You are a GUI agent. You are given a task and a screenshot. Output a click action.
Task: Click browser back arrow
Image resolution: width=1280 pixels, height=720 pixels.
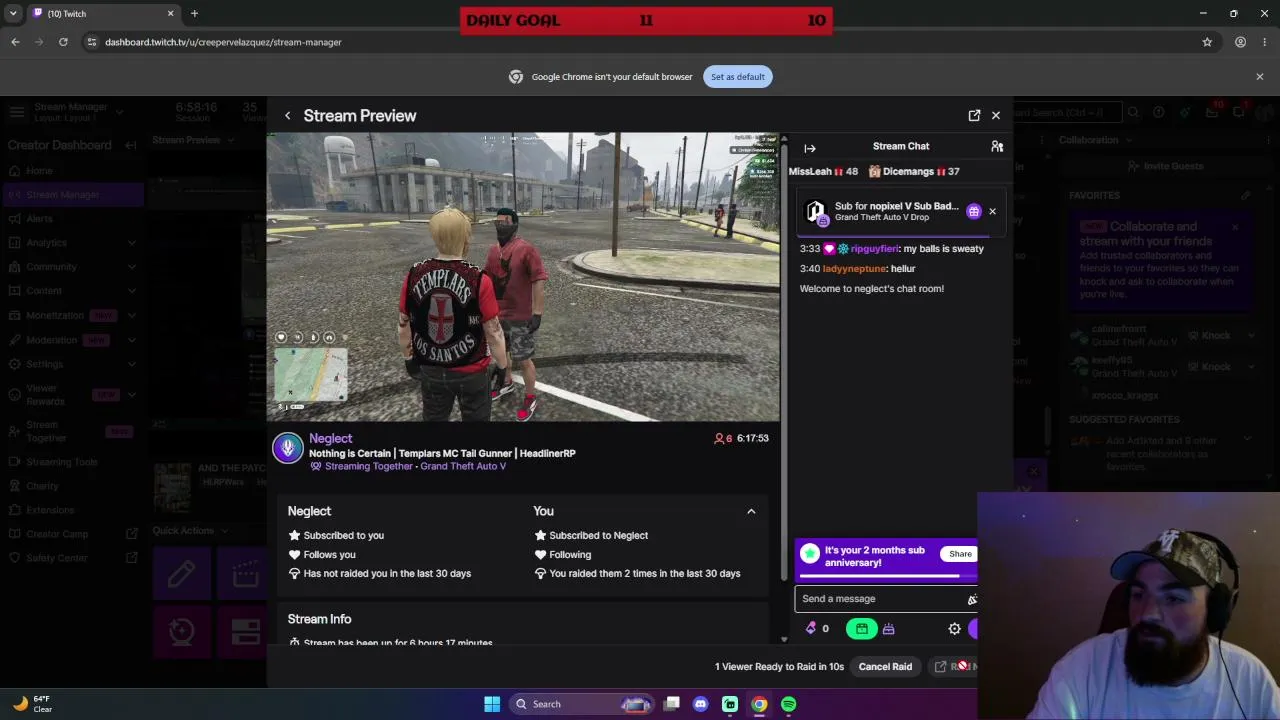point(15,42)
